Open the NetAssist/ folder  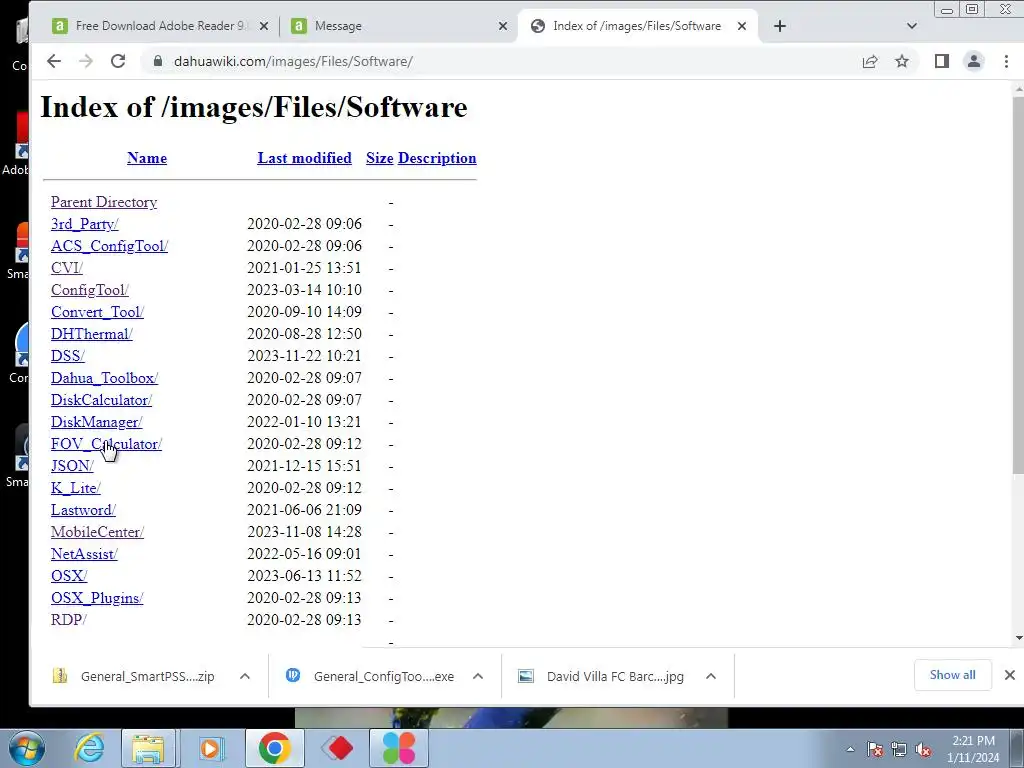click(84, 554)
